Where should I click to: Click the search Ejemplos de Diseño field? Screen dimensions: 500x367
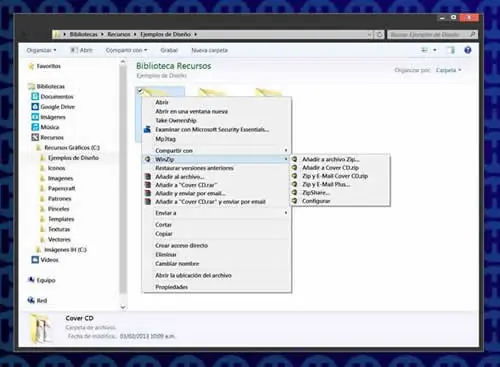click(x=433, y=34)
